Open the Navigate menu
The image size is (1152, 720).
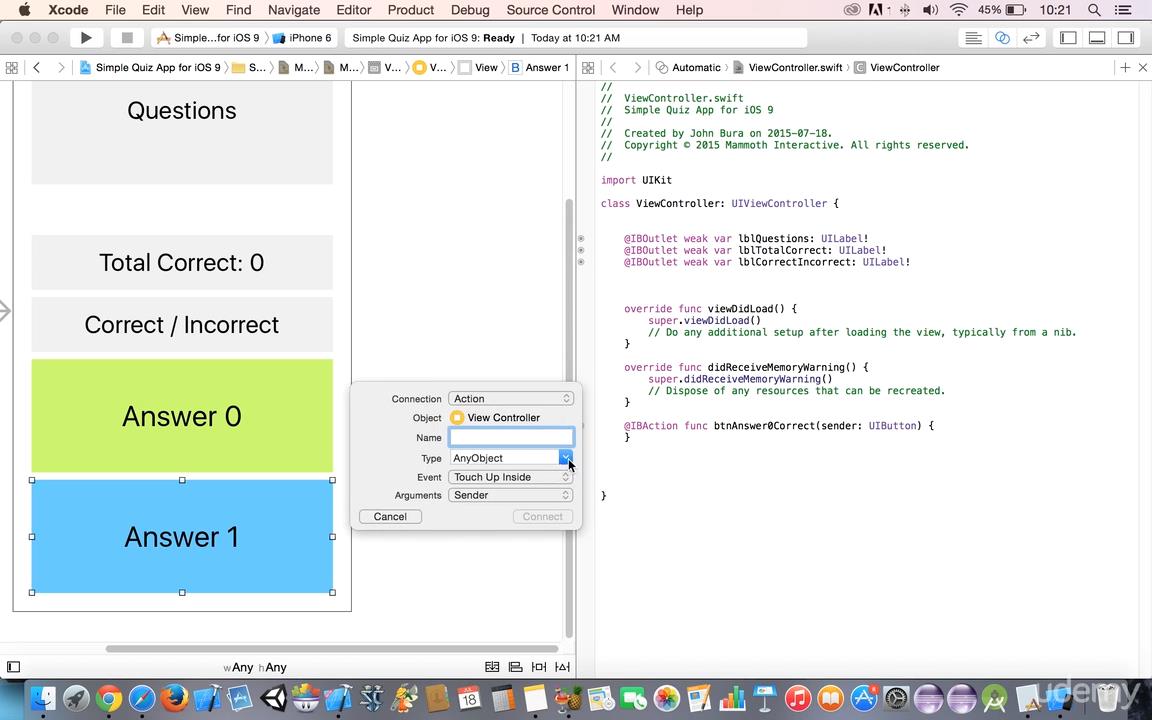[x=294, y=10]
